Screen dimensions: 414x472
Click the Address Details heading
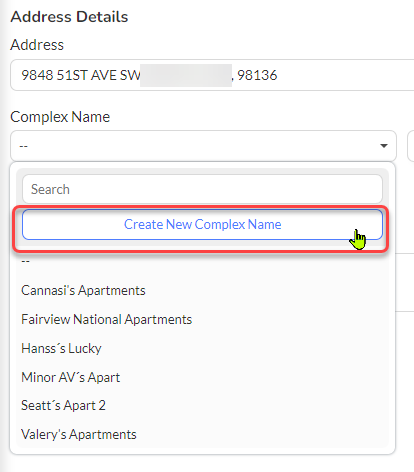(x=69, y=17)
